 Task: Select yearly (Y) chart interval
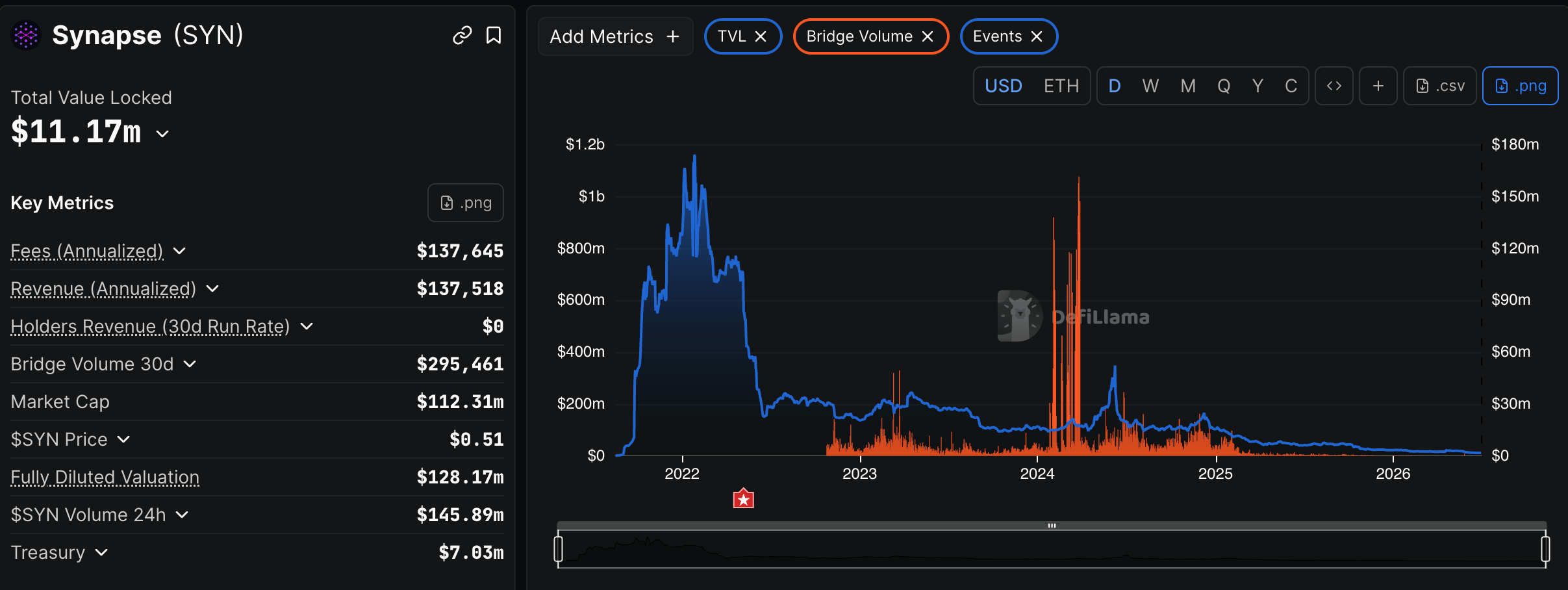1258,86
